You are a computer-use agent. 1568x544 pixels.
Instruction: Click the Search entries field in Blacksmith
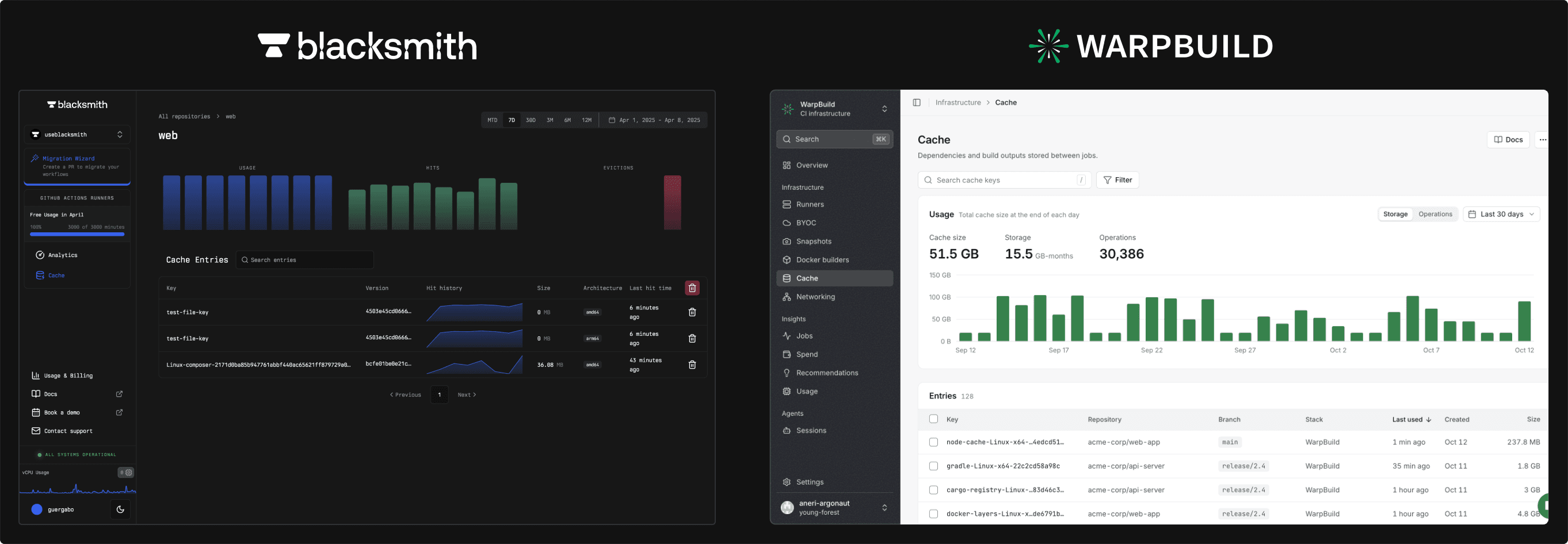click(305, 260)
